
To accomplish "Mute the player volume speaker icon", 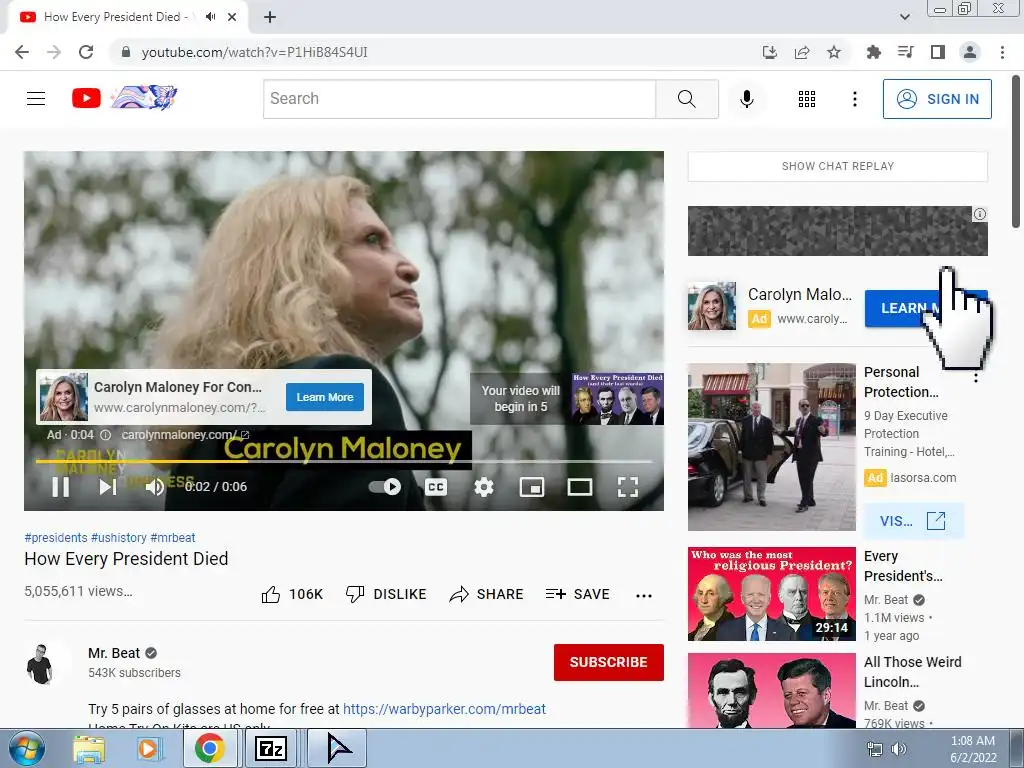I will pyautogui.click(x=155, y=487).
